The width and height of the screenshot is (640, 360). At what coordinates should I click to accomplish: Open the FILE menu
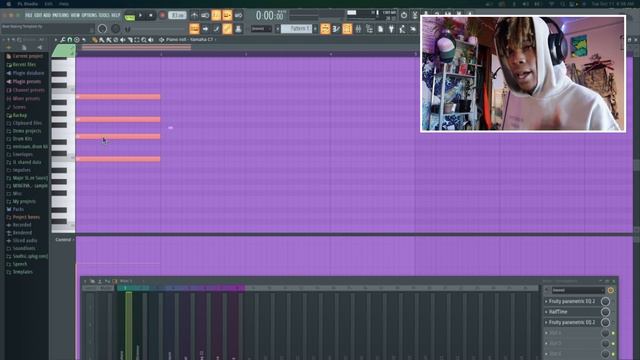tap(29, 15)
